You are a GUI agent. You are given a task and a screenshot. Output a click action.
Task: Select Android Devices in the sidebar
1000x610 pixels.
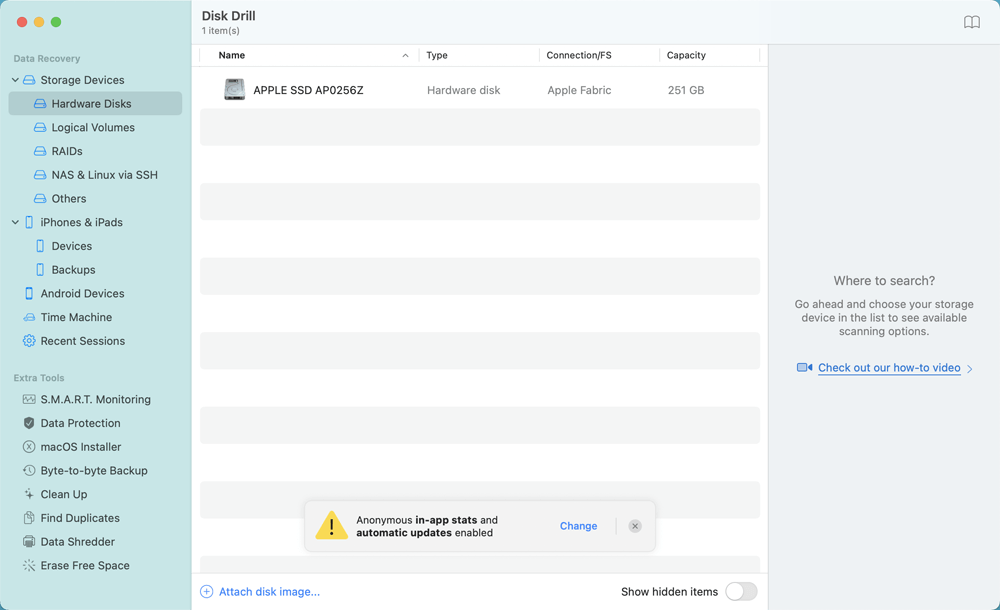click(x=82, y=293)
